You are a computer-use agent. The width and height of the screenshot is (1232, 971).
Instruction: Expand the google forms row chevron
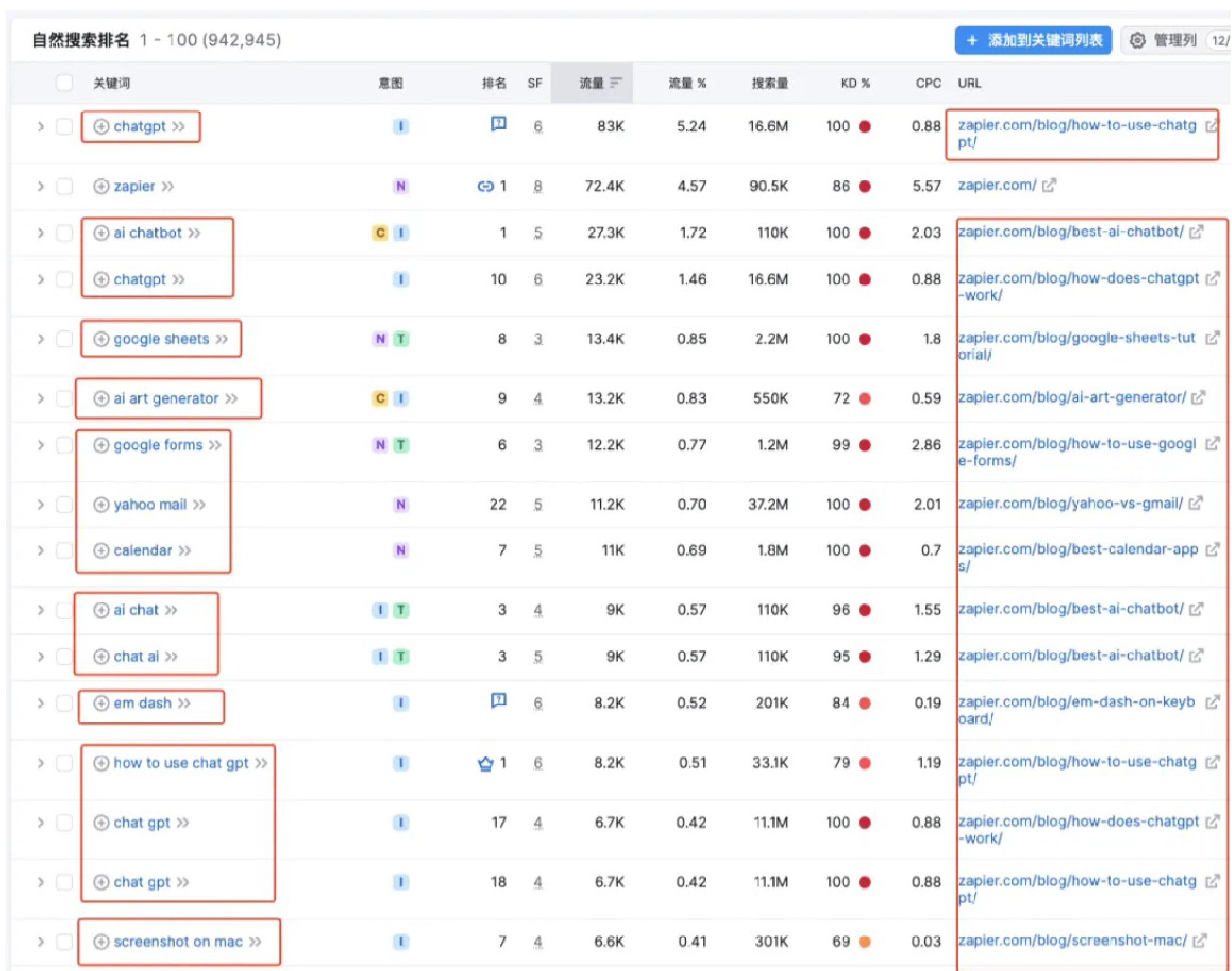click(40, 445)
